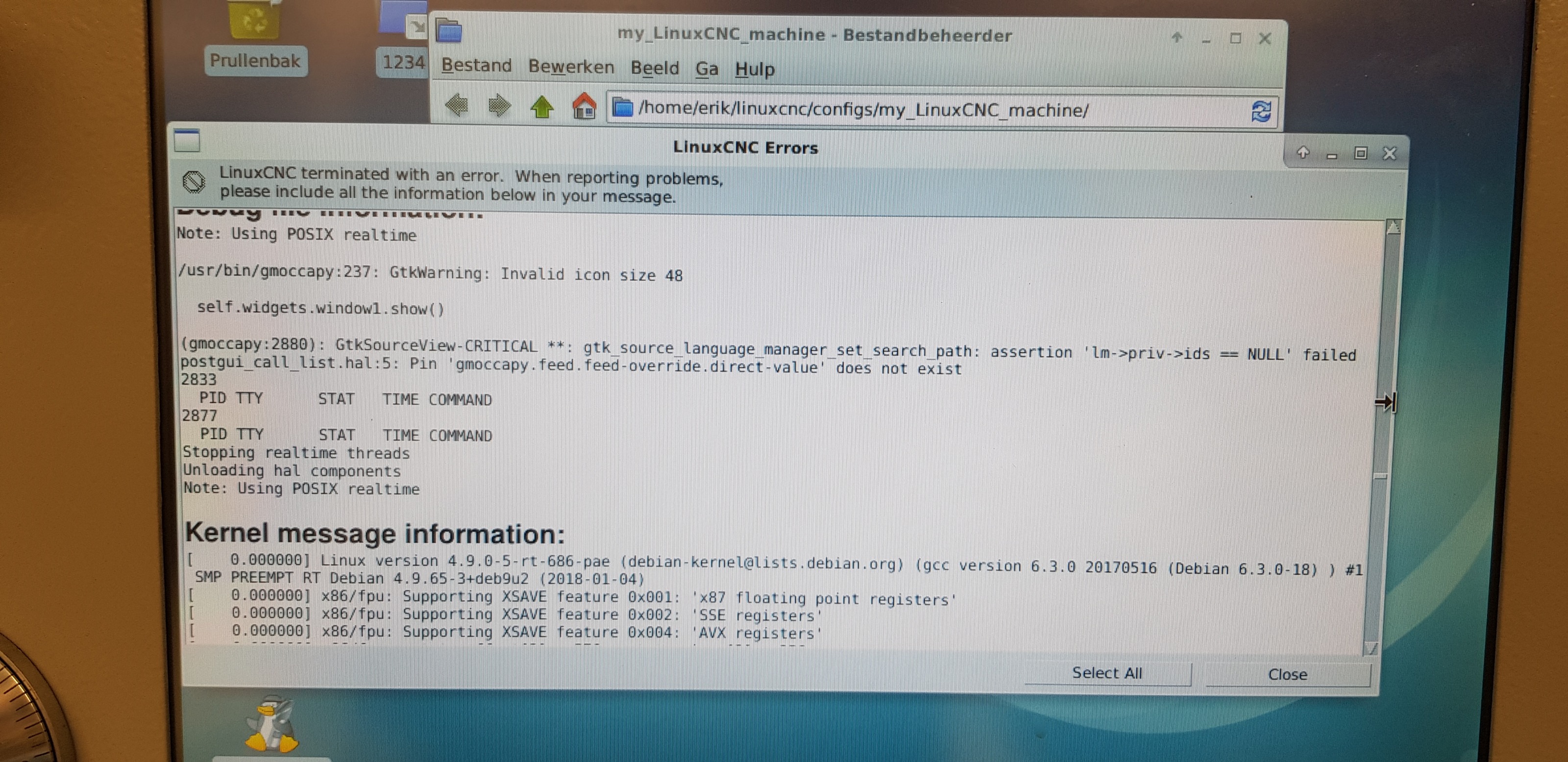Maximize the Bestandbeheerder file manager window
Viewport: 1568px width, 762px height.
pos(1235,38)
